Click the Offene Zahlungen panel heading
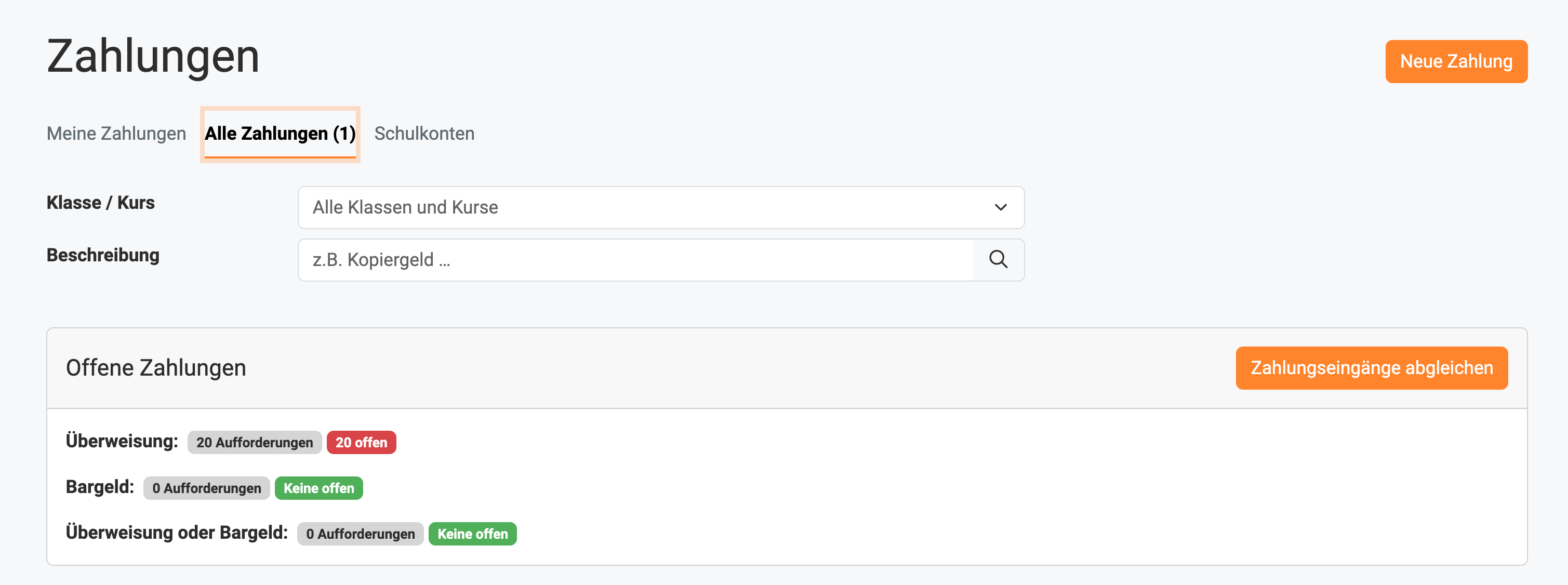1568x585 pixels. [x=156, y=368]
